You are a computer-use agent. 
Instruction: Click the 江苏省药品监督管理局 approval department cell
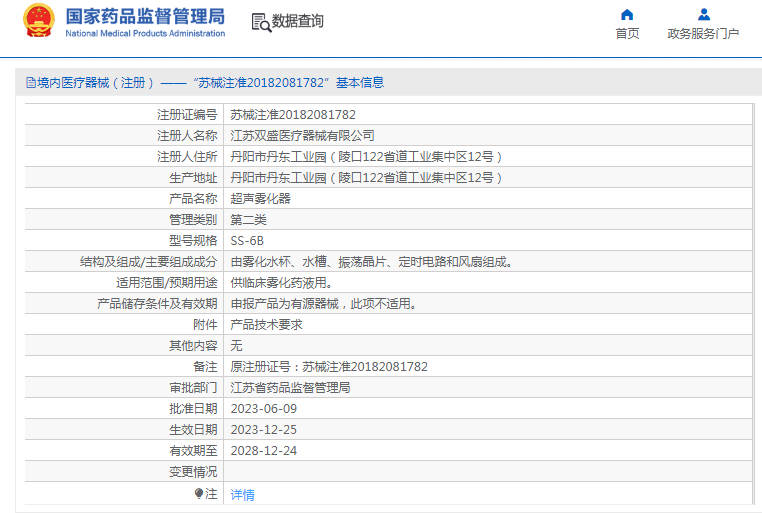pyautogui.click(x=290, y=388)
